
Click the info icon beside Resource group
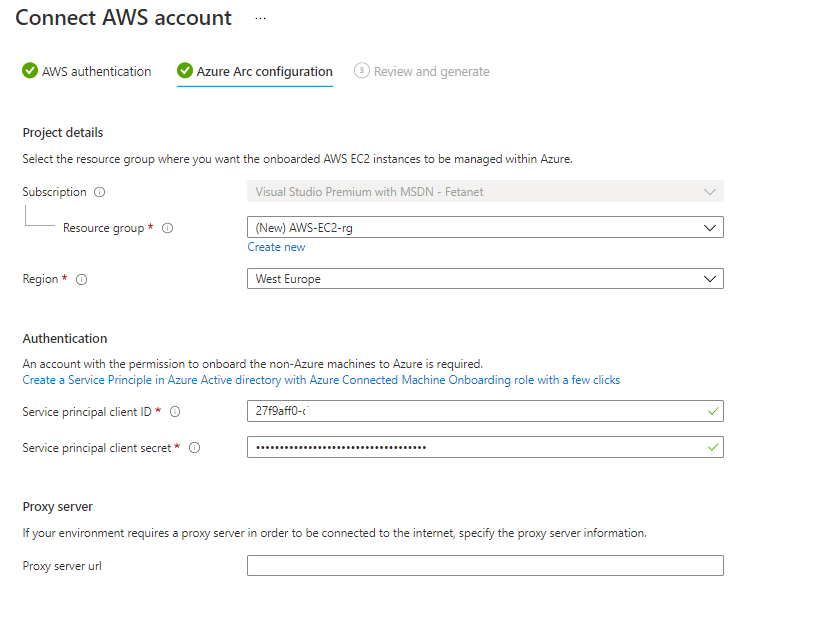(x=168, y=228)
